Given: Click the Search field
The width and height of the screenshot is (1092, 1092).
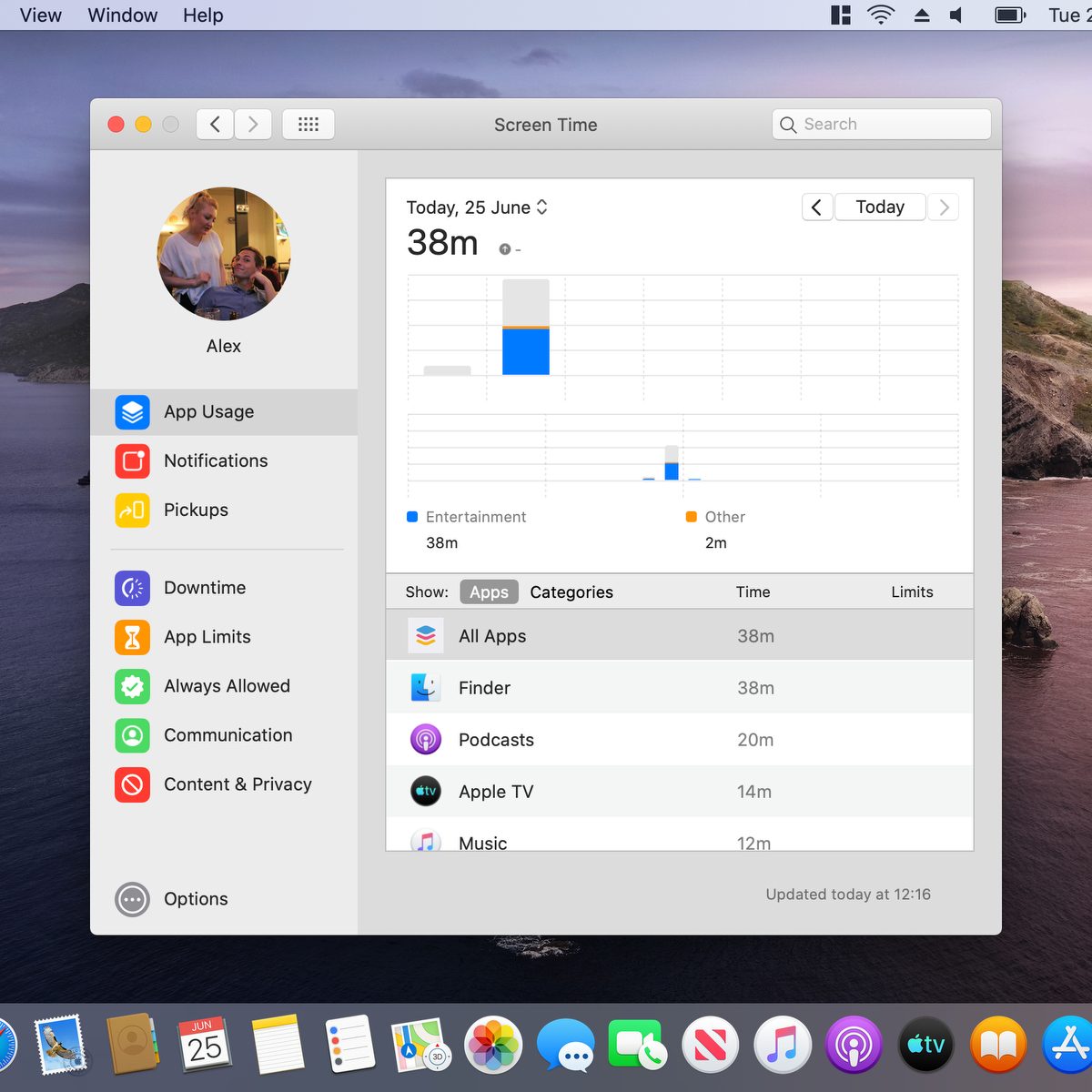Looking at the screenshot, I should point(881,125).
